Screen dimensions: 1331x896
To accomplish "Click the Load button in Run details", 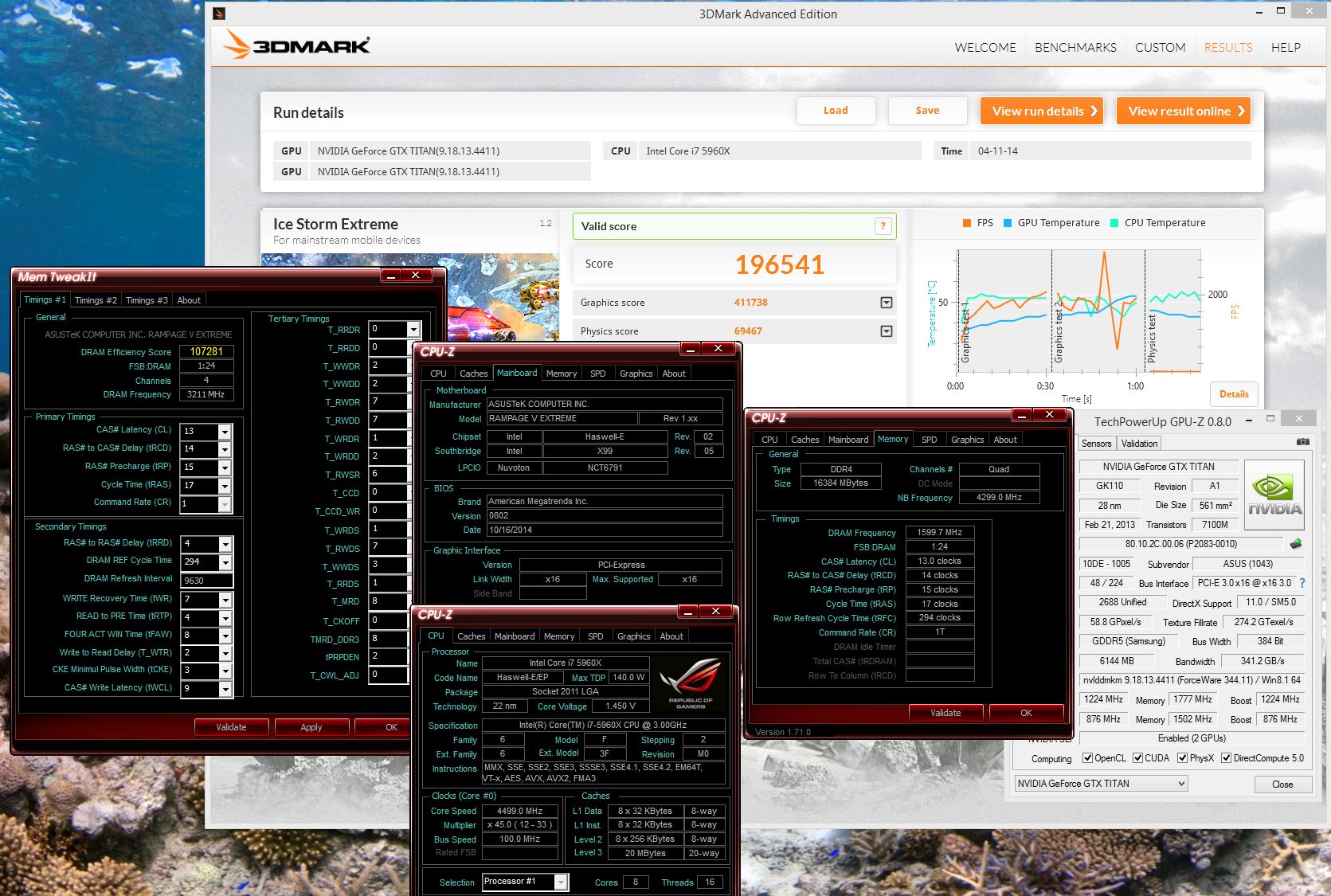I will 836,111.
